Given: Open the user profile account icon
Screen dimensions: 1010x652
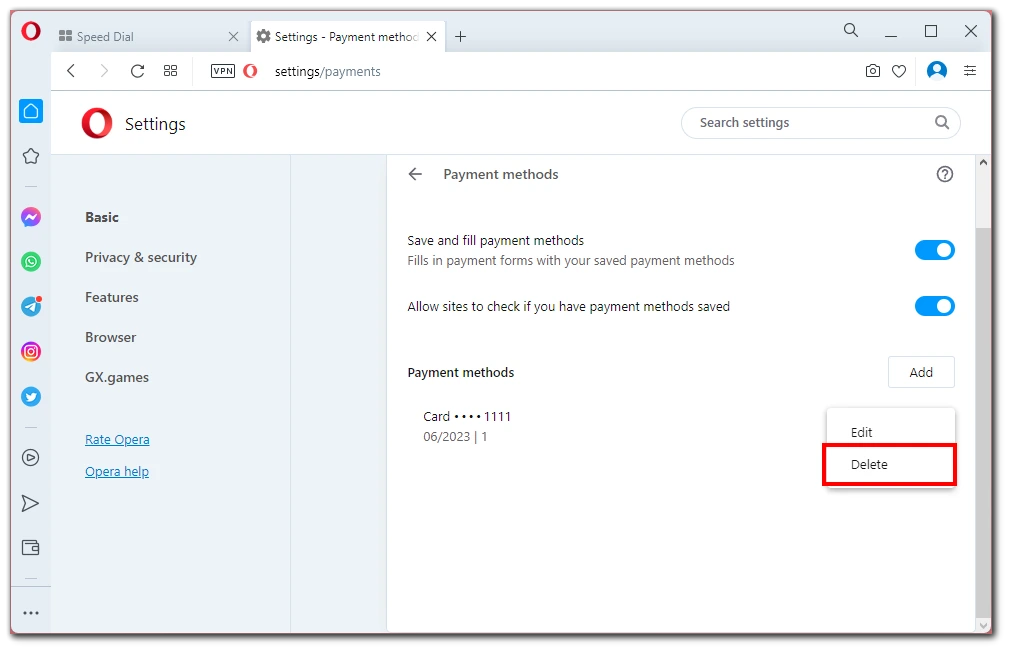Looking at the screenshot, I should tap(937, 70).
